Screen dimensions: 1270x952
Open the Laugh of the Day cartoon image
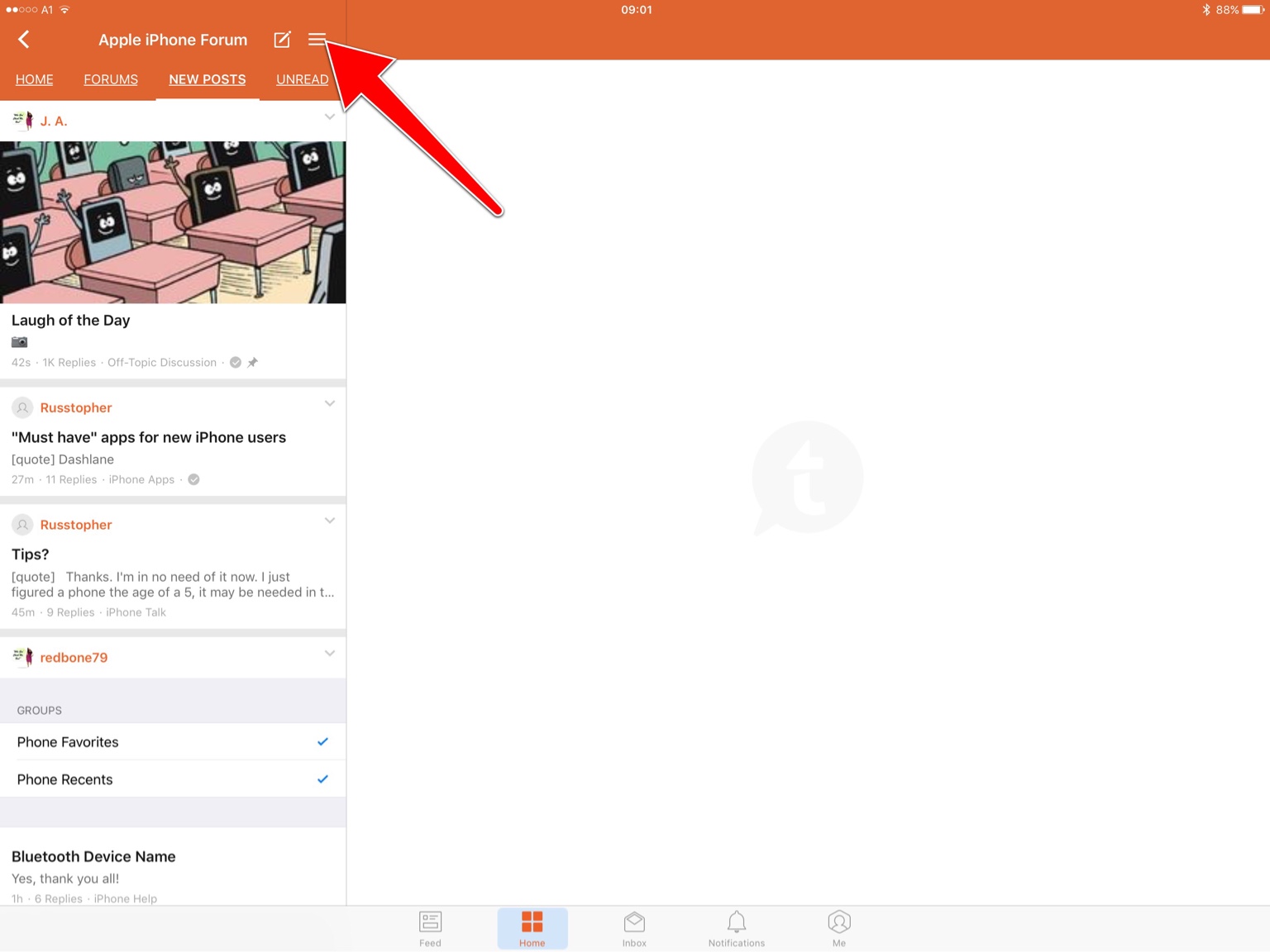173,221
